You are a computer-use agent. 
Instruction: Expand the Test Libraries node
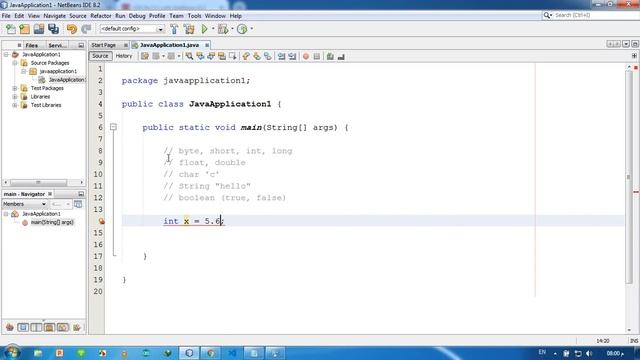(x=15, y=105)
